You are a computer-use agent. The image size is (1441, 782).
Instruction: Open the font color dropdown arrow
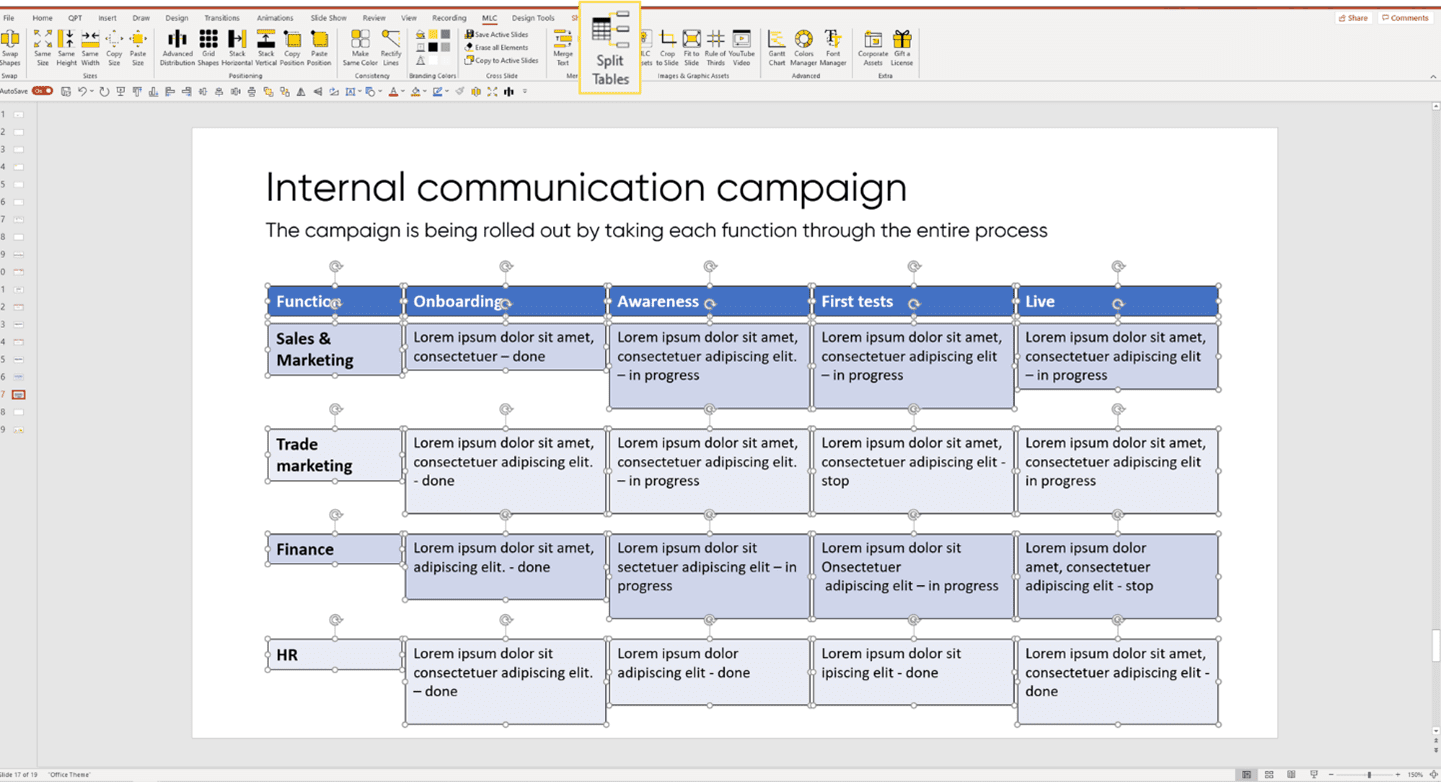(x=404, y=92)
